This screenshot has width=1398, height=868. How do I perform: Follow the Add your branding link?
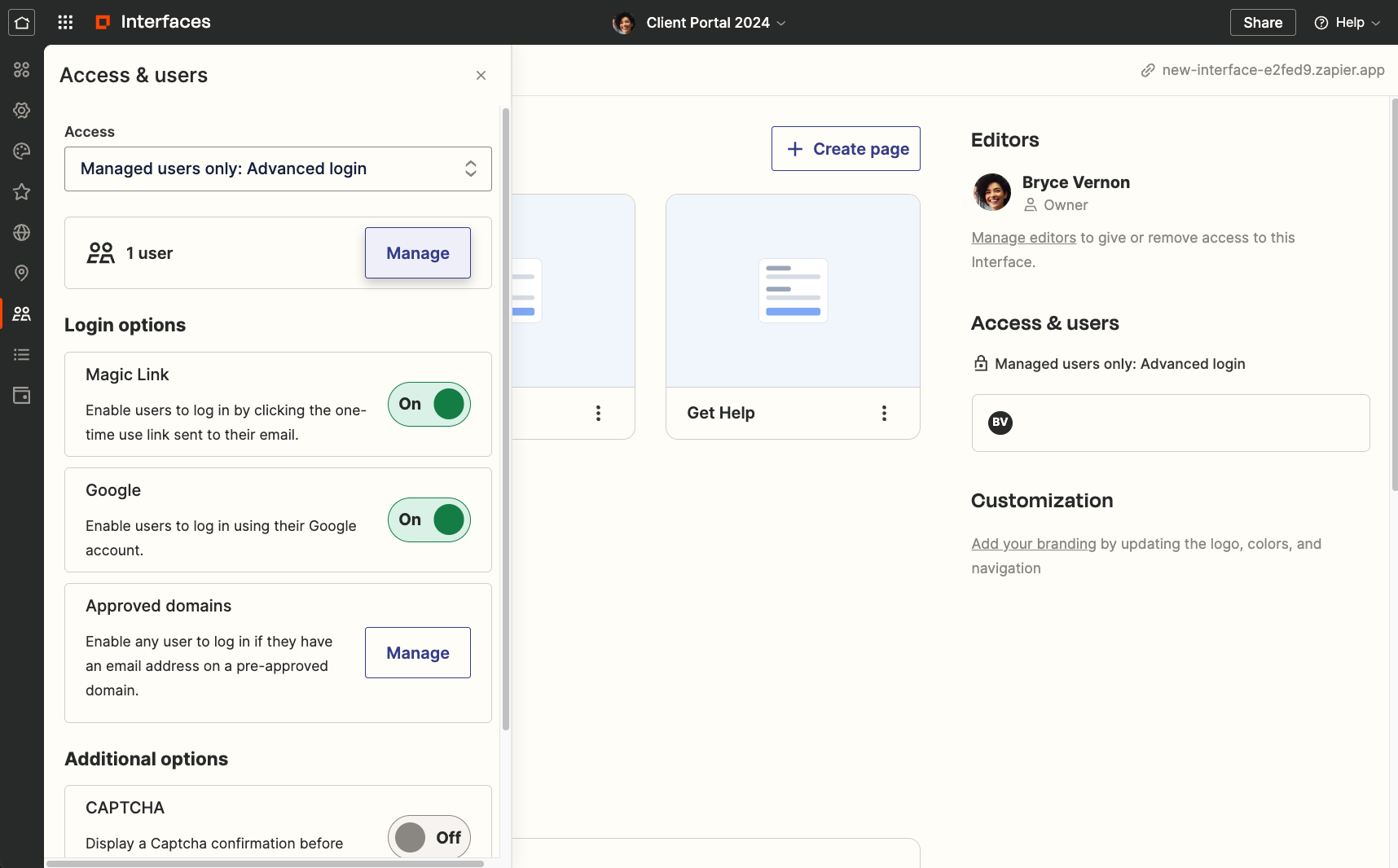click(x=1033, y=544)
